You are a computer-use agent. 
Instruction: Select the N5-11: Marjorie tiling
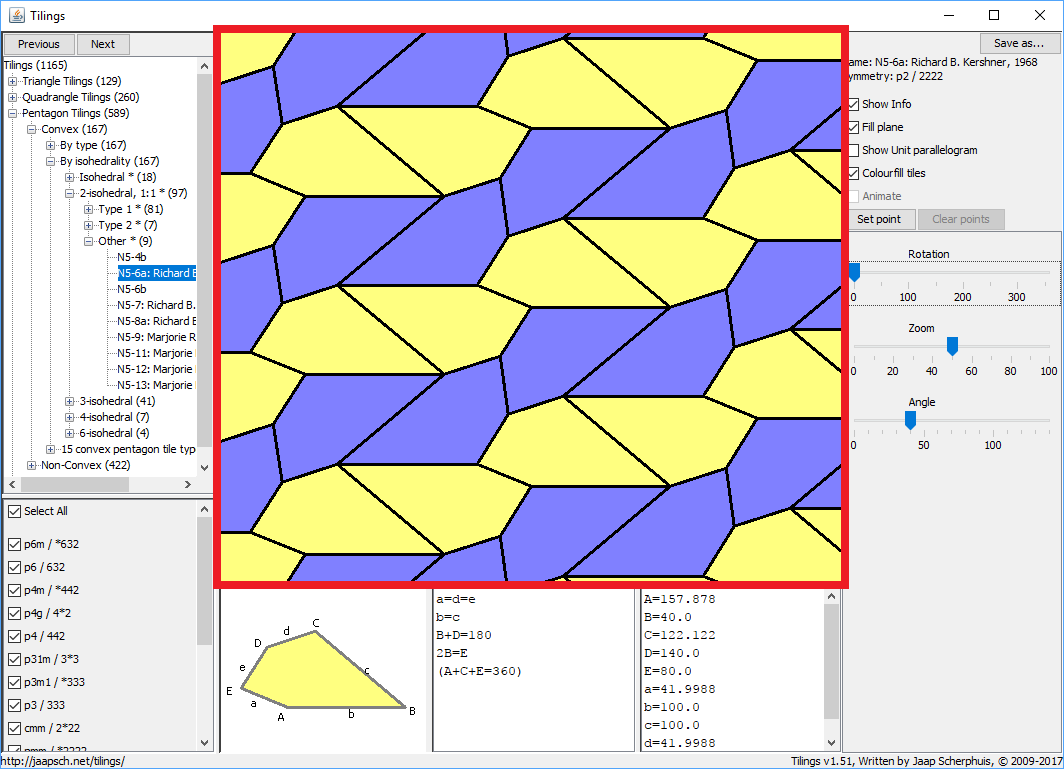click(156, 353)
